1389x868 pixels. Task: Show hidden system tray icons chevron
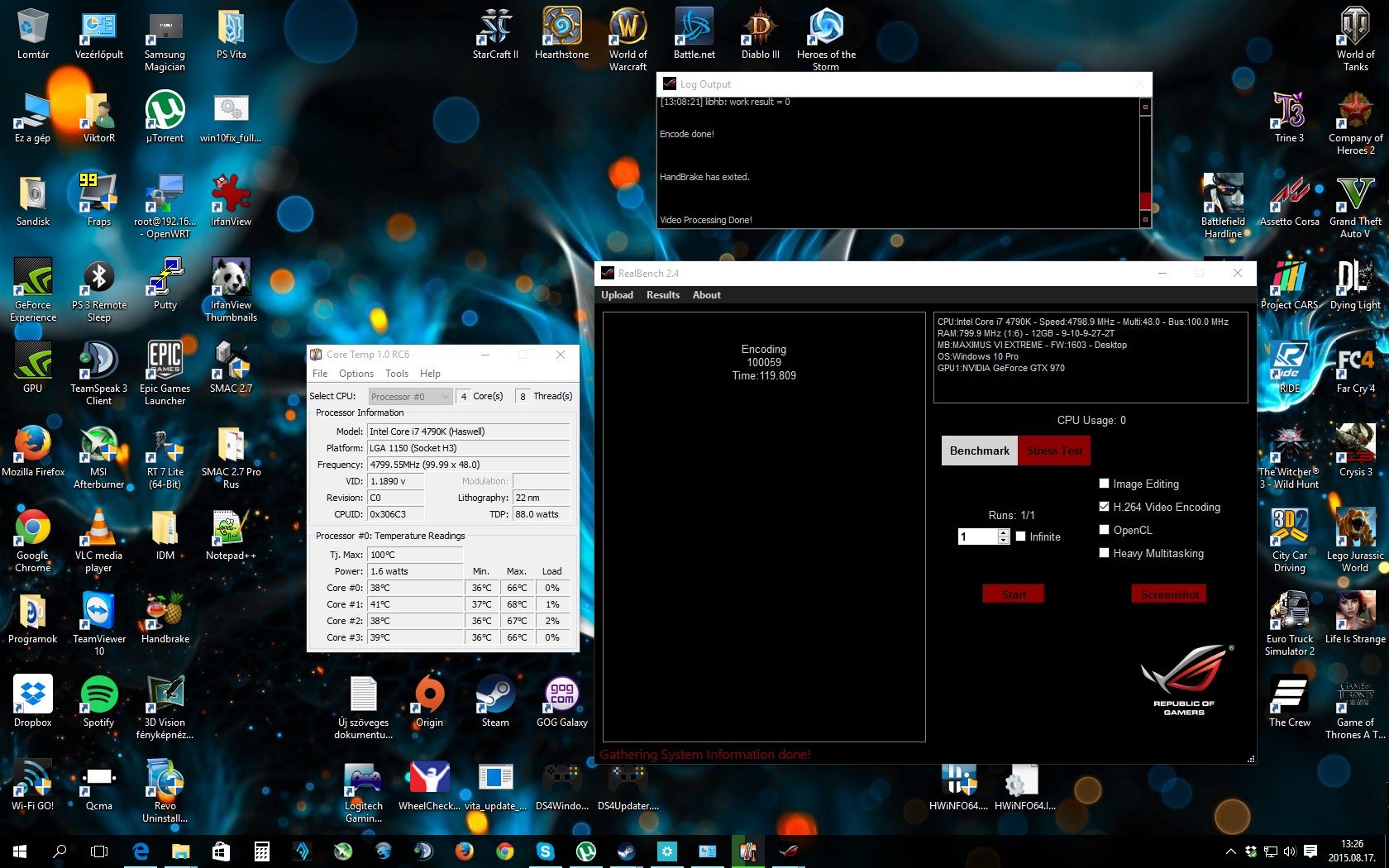[x=1230, y=851]
